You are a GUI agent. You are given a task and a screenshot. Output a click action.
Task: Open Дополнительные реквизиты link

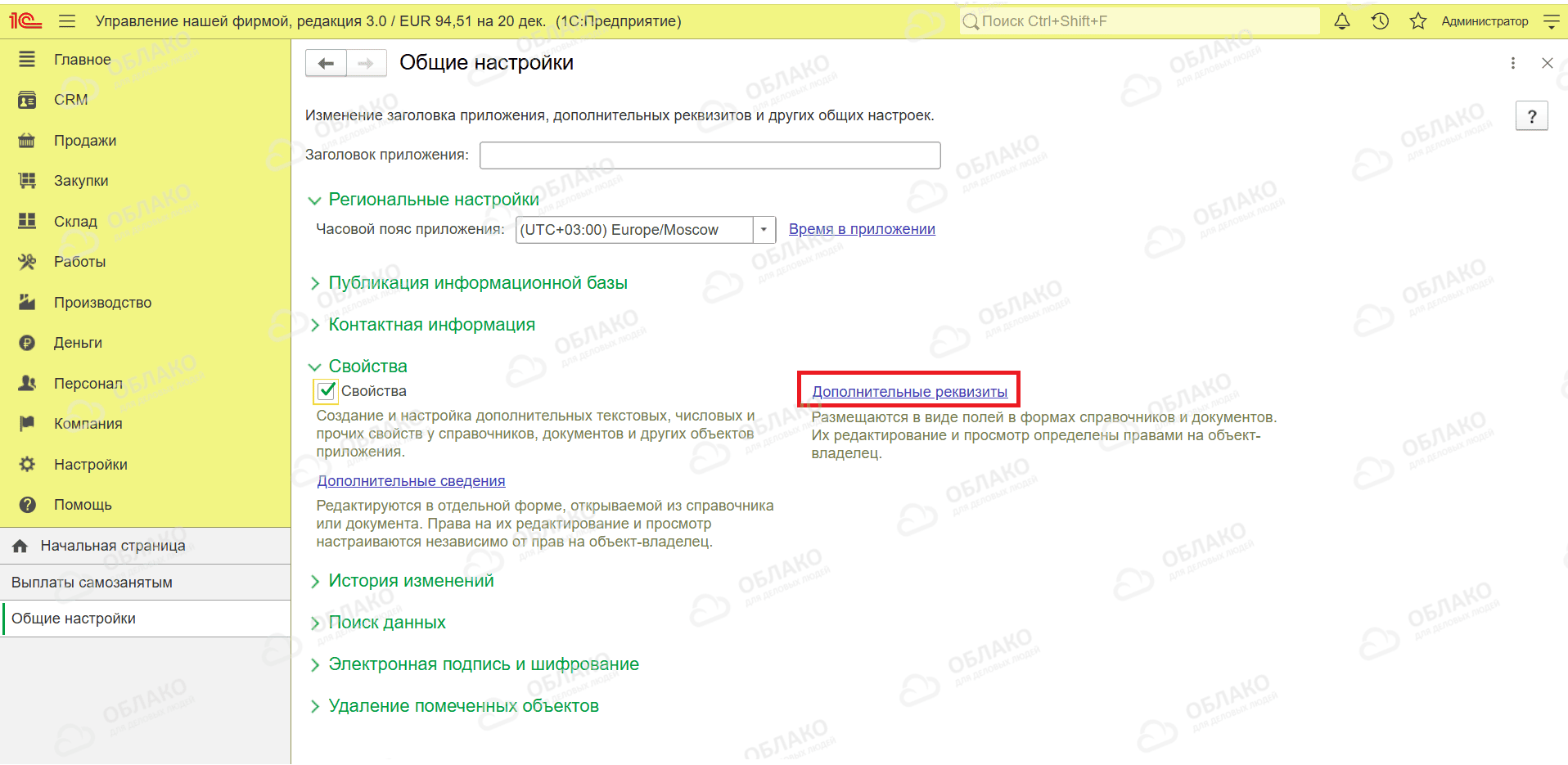909,392
